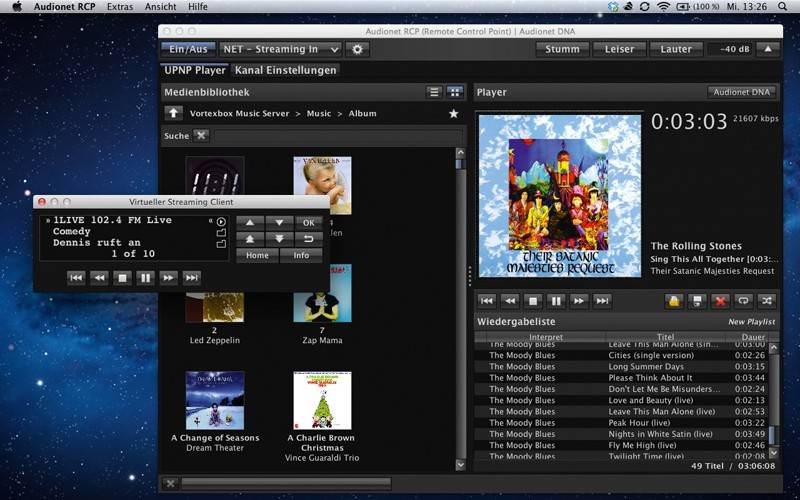Open NET - Streaming In source dropdown
The height and width of the screenshot is (500, 800).
click(x=280, y=49)
